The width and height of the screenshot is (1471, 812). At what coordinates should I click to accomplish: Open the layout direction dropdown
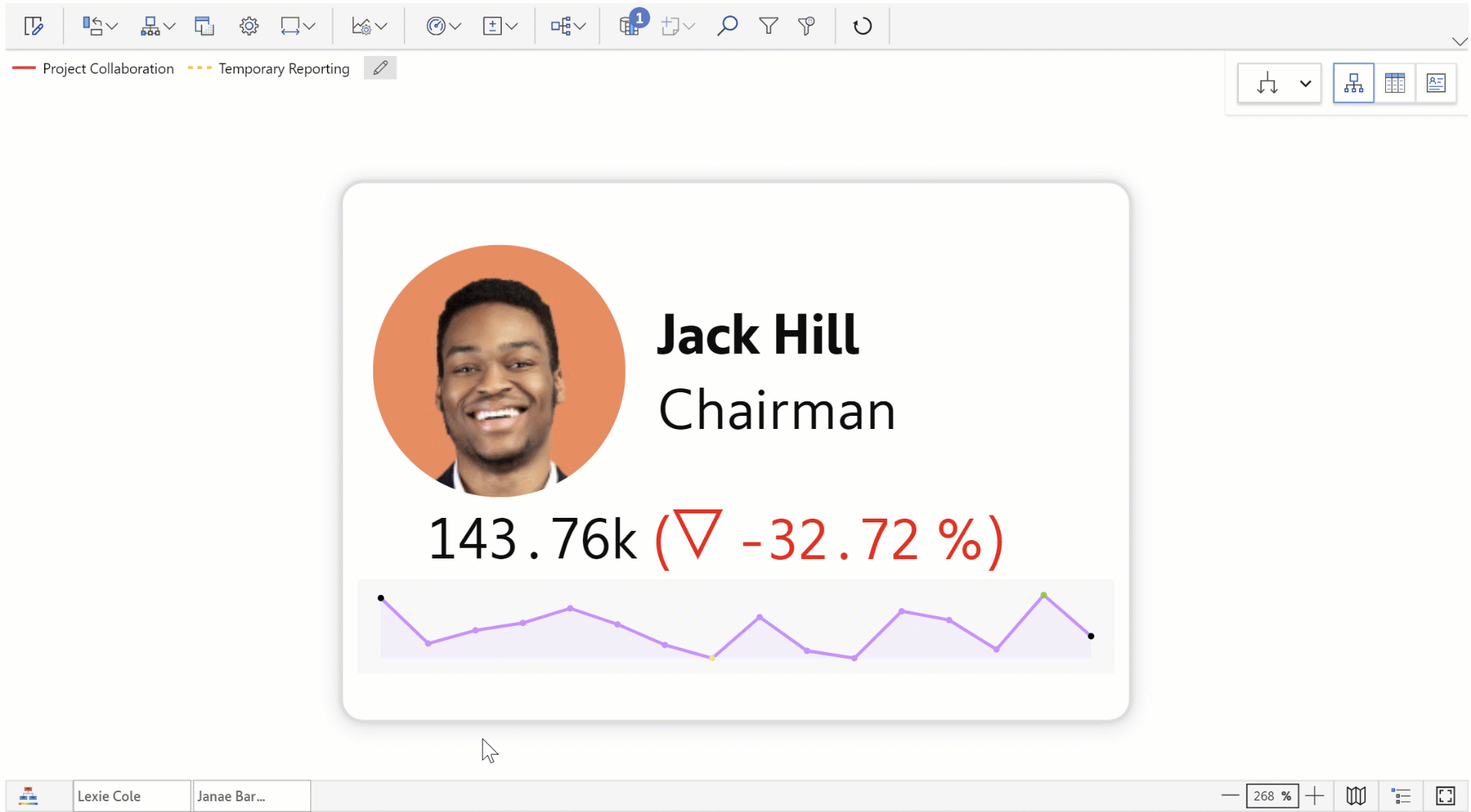pos(1305,83)
